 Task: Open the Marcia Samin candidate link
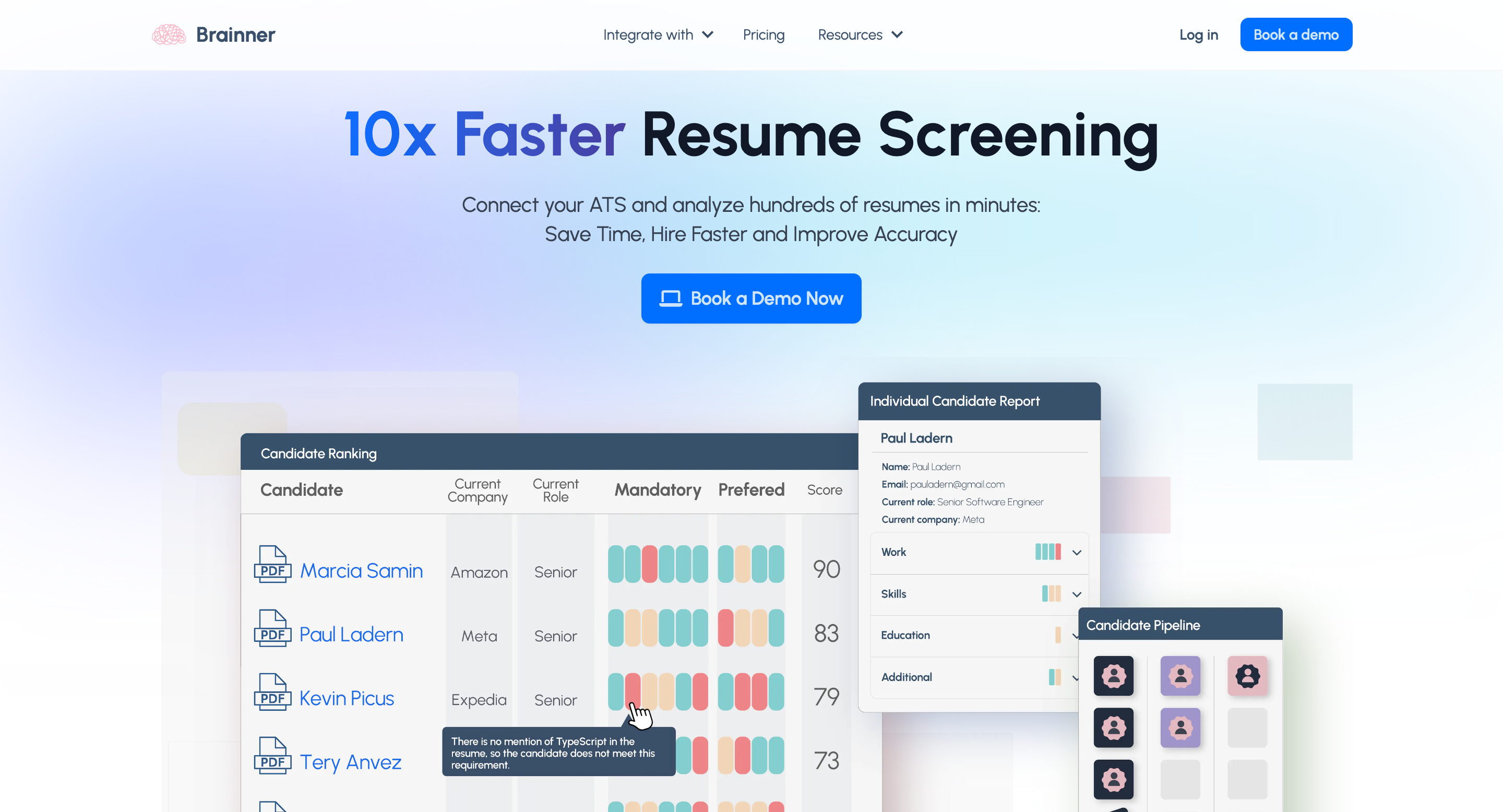[361, 570]
